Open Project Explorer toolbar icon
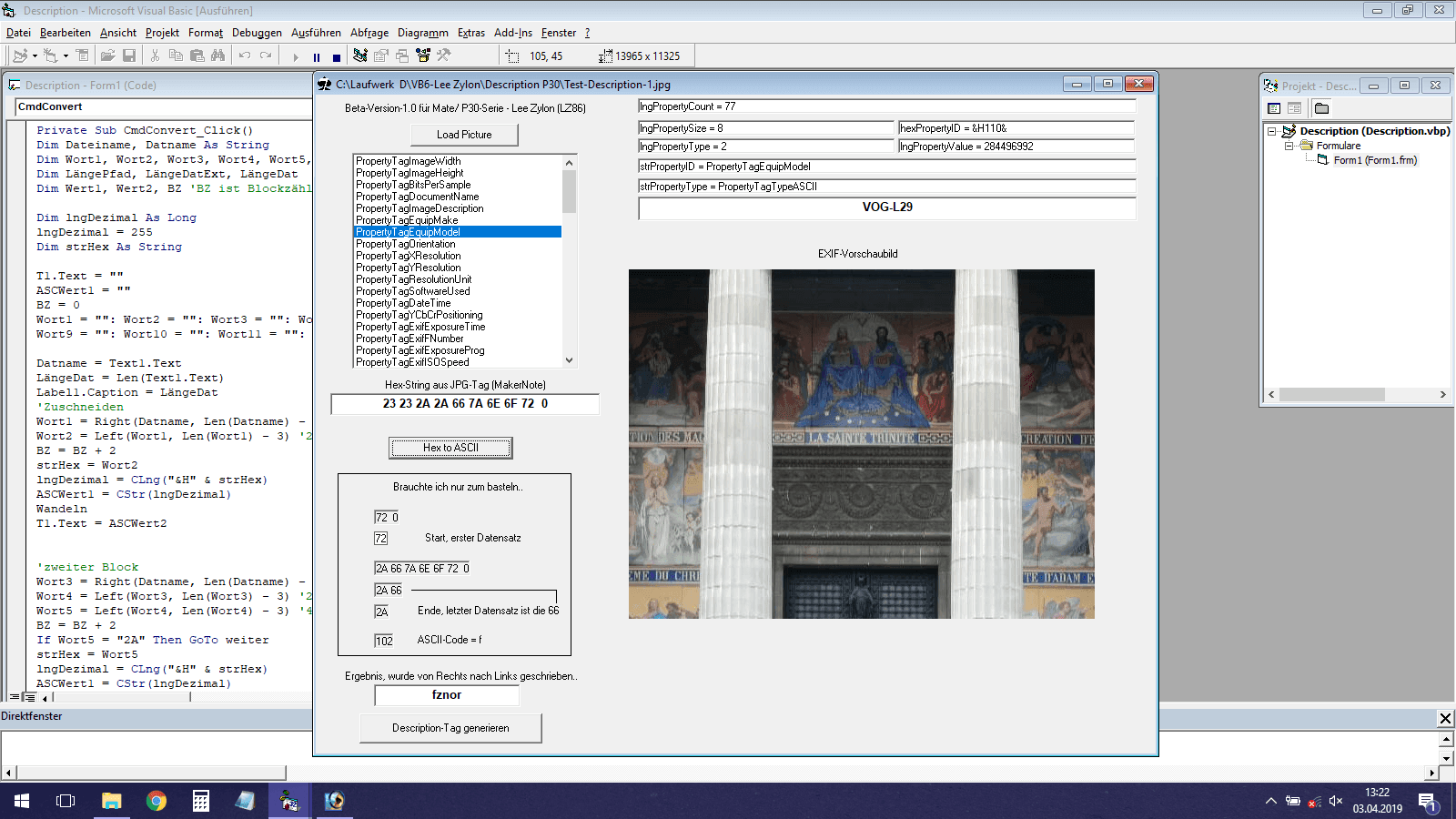1456x819 pixels. point(360,56)
